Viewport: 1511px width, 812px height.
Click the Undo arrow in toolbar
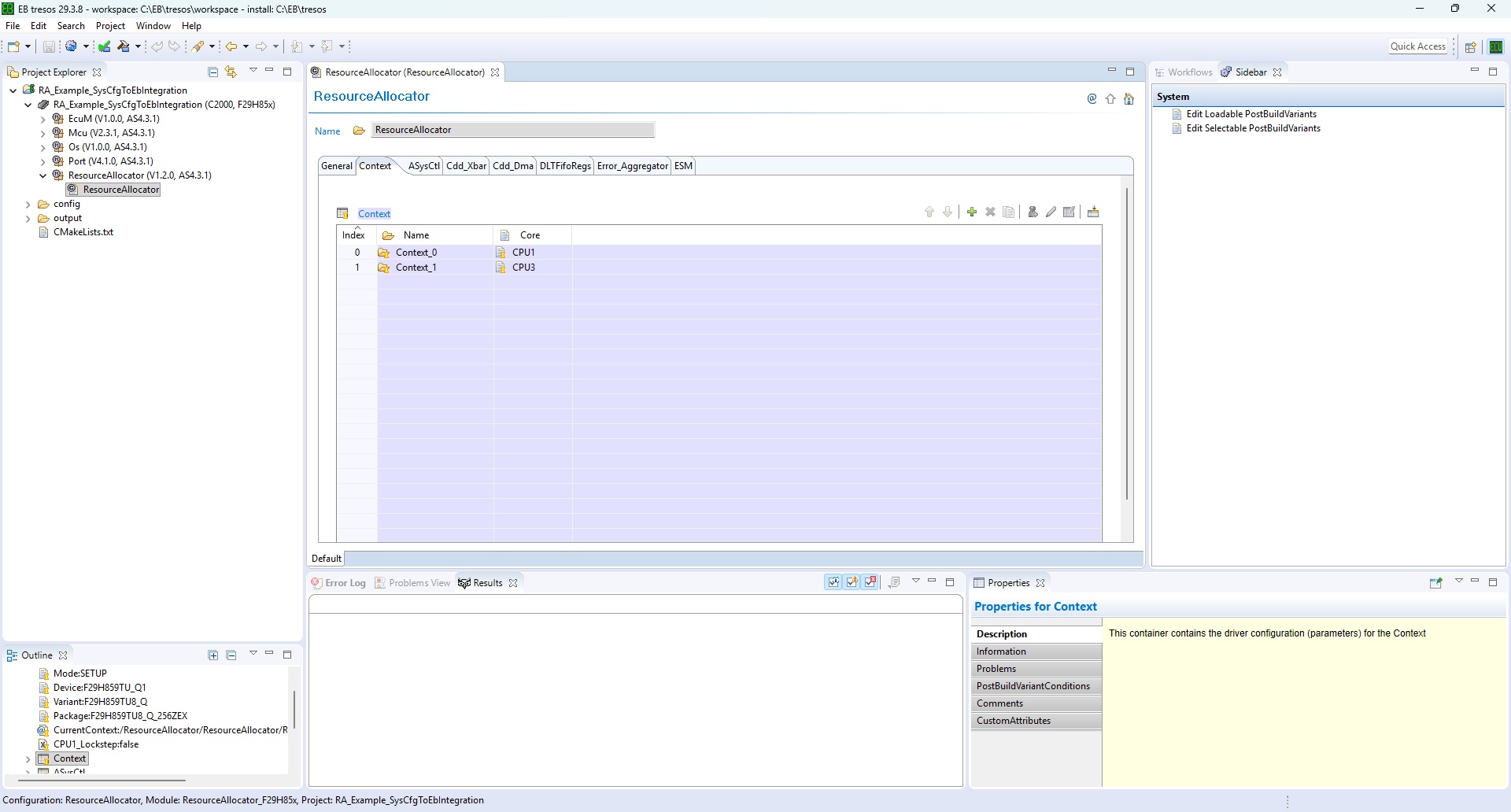pos(157,46)
